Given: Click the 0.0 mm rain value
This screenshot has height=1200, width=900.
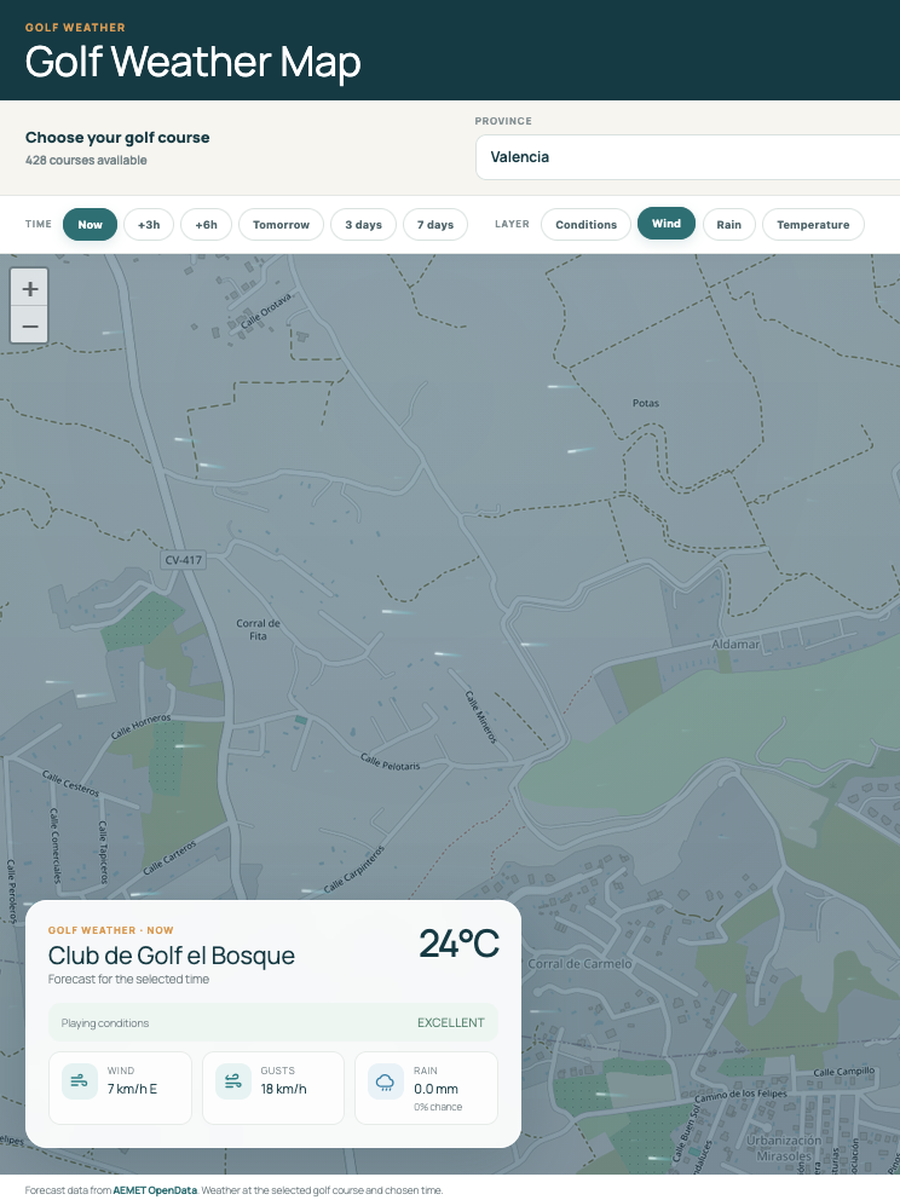Looking at the screenshot, I should 436,1089.
